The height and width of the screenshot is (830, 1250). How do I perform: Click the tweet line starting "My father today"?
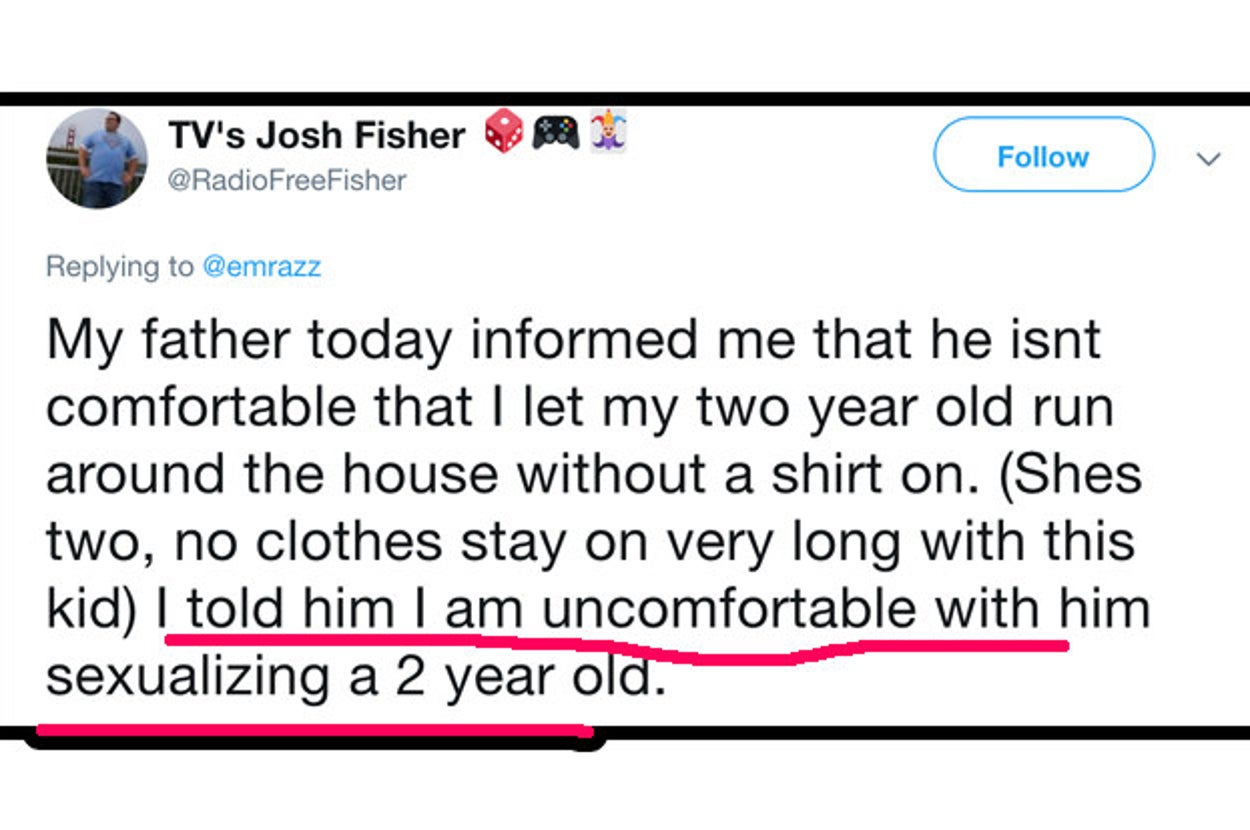click(x=250, y=341)
